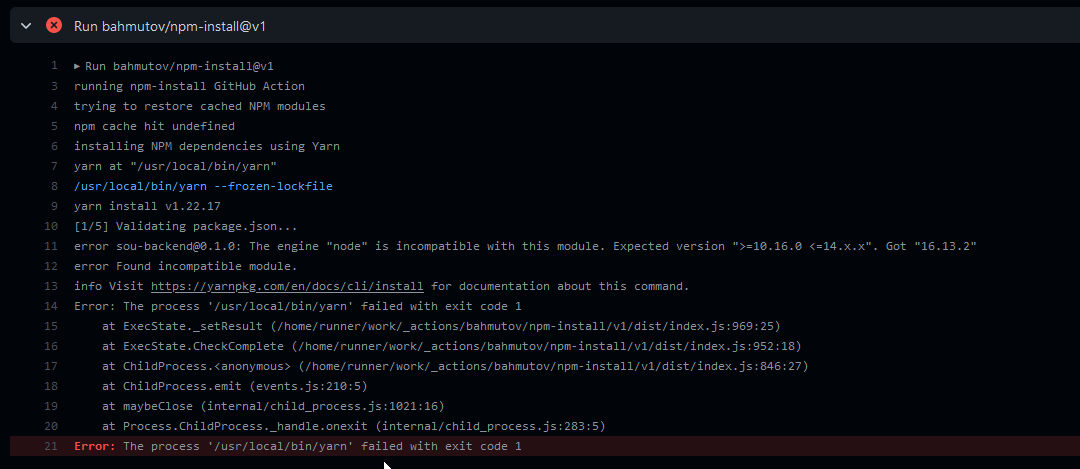Viewport: 1080px width, 469px height.
Task: Click the 'error Found incompatible module' line
Action: click(185, 266)
